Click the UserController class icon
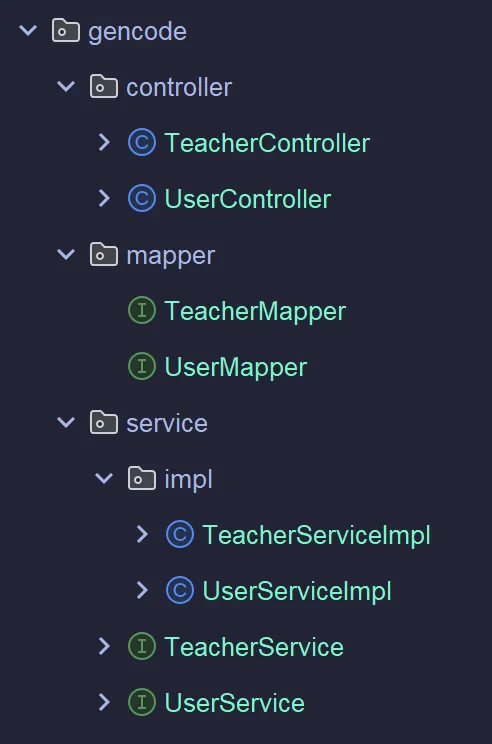 142,198
